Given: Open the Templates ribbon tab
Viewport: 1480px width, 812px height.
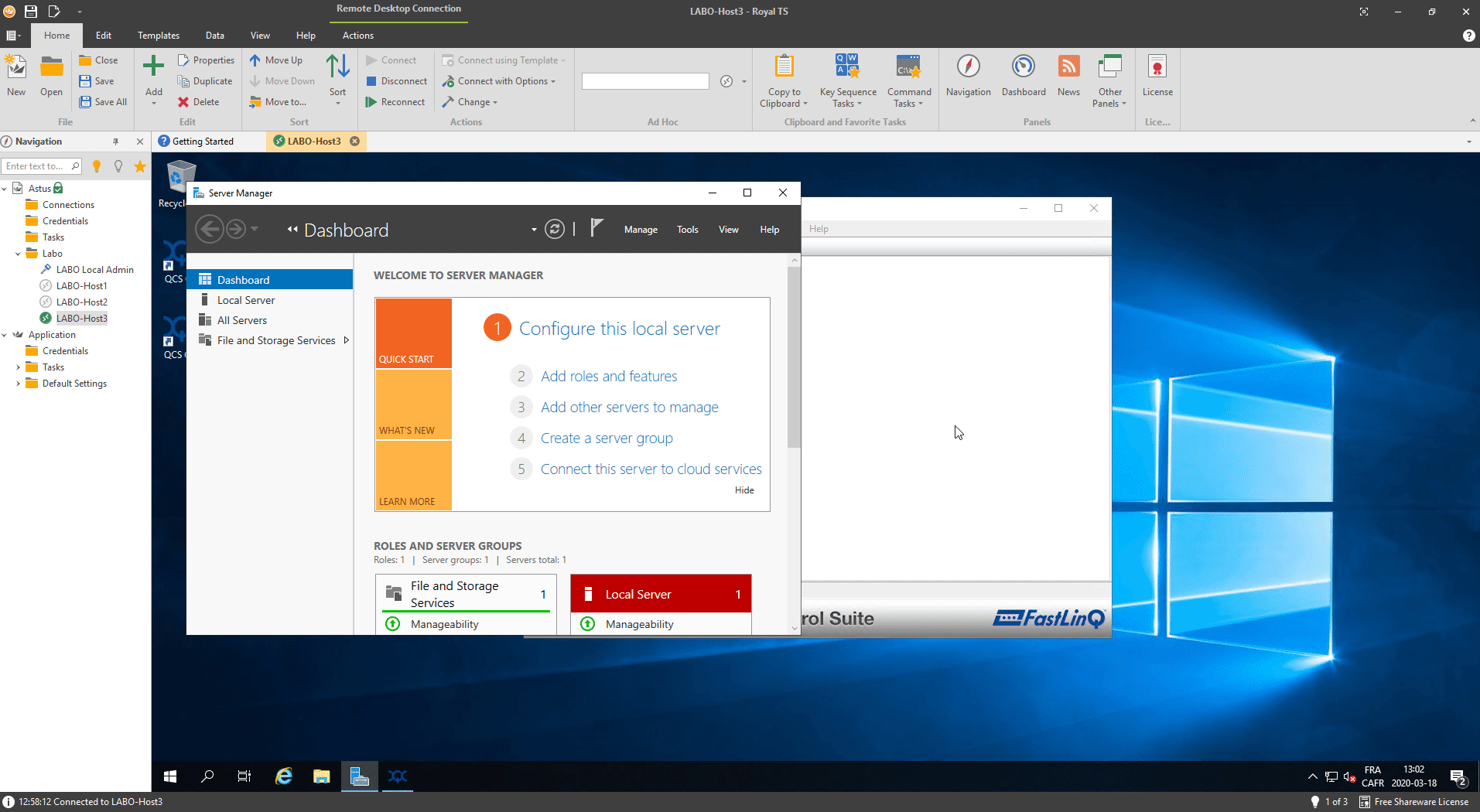Looking at the screenshot, I should click(x=158, y=36).
